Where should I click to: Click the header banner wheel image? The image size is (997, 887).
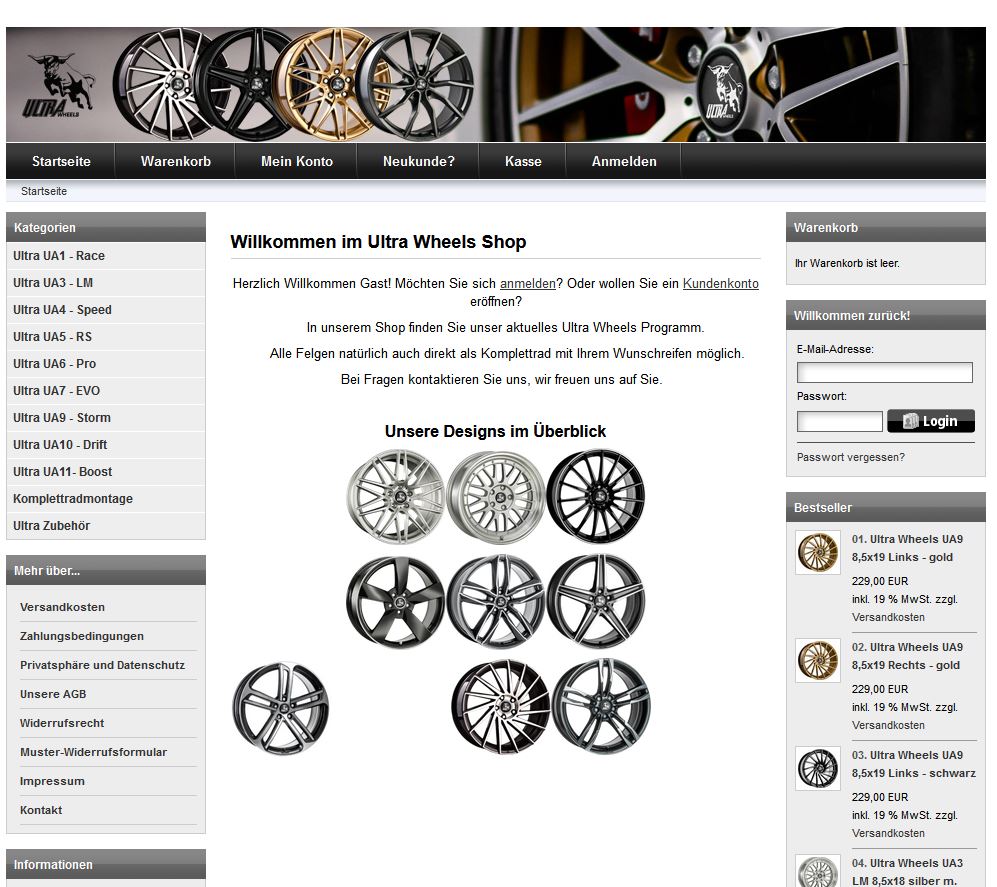pos(496,84)
